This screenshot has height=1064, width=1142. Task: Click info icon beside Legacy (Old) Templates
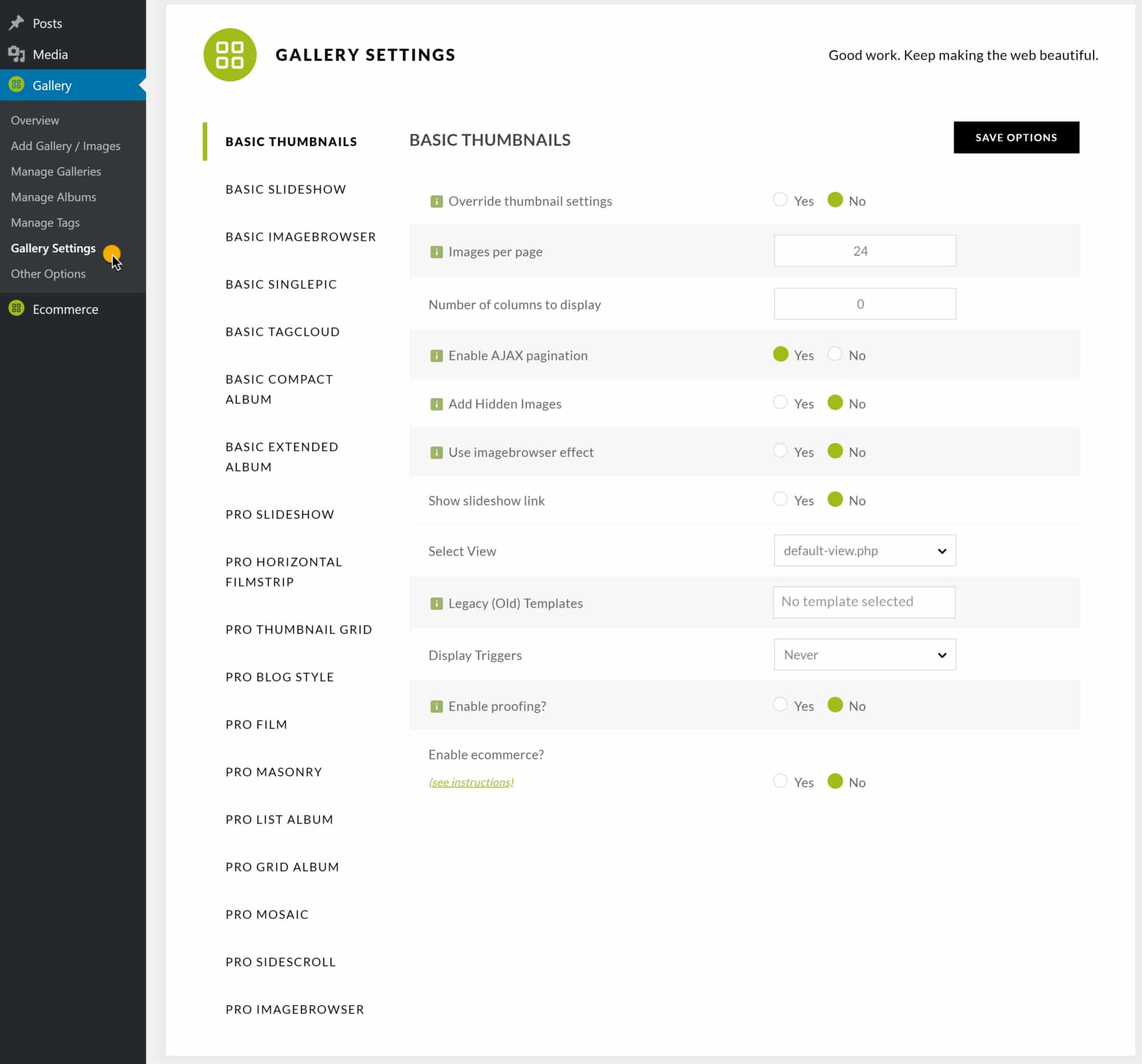point(436,603)
